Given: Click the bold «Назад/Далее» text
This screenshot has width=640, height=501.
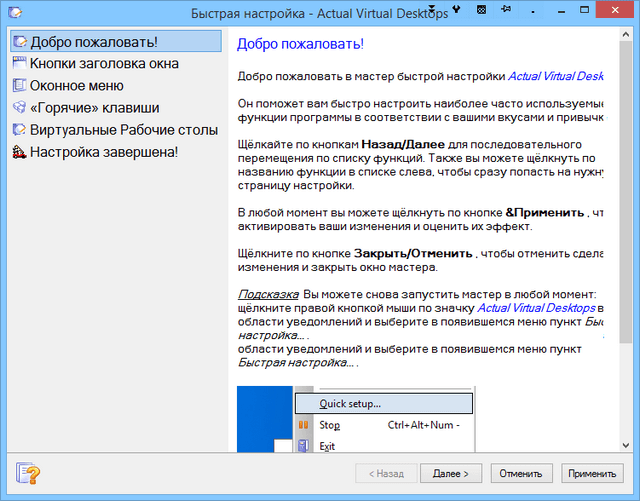Looking at the screenshot, I should [x=403, y=144].
